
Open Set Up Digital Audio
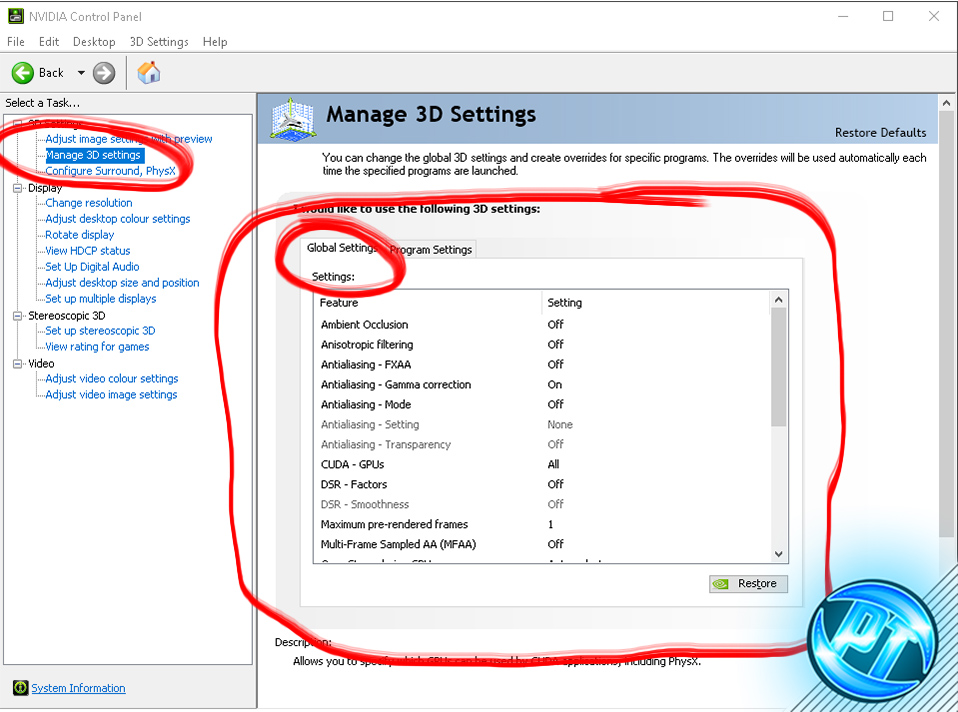(x=92, y=266)
